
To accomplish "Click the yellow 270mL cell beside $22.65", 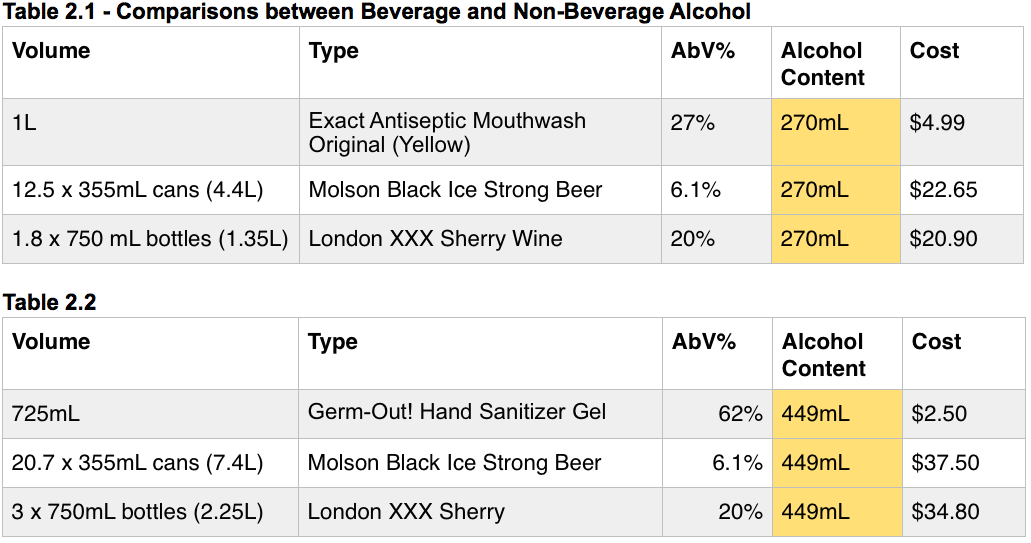I will pyautogui.click(x=814, y=190).
